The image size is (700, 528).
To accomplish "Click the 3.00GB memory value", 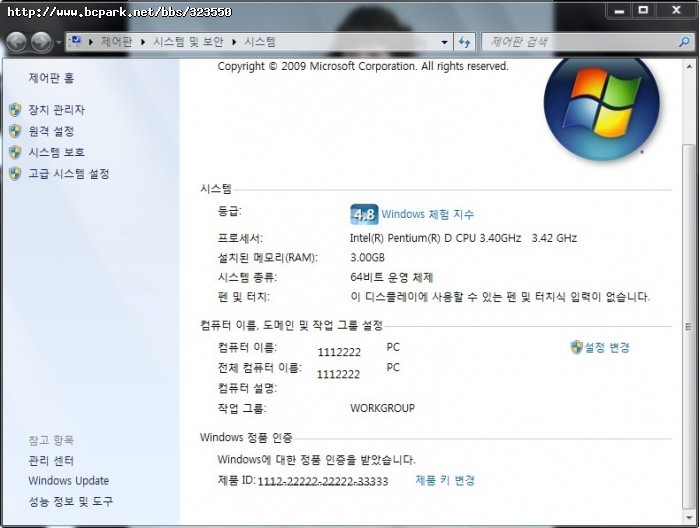I will 367,258.
